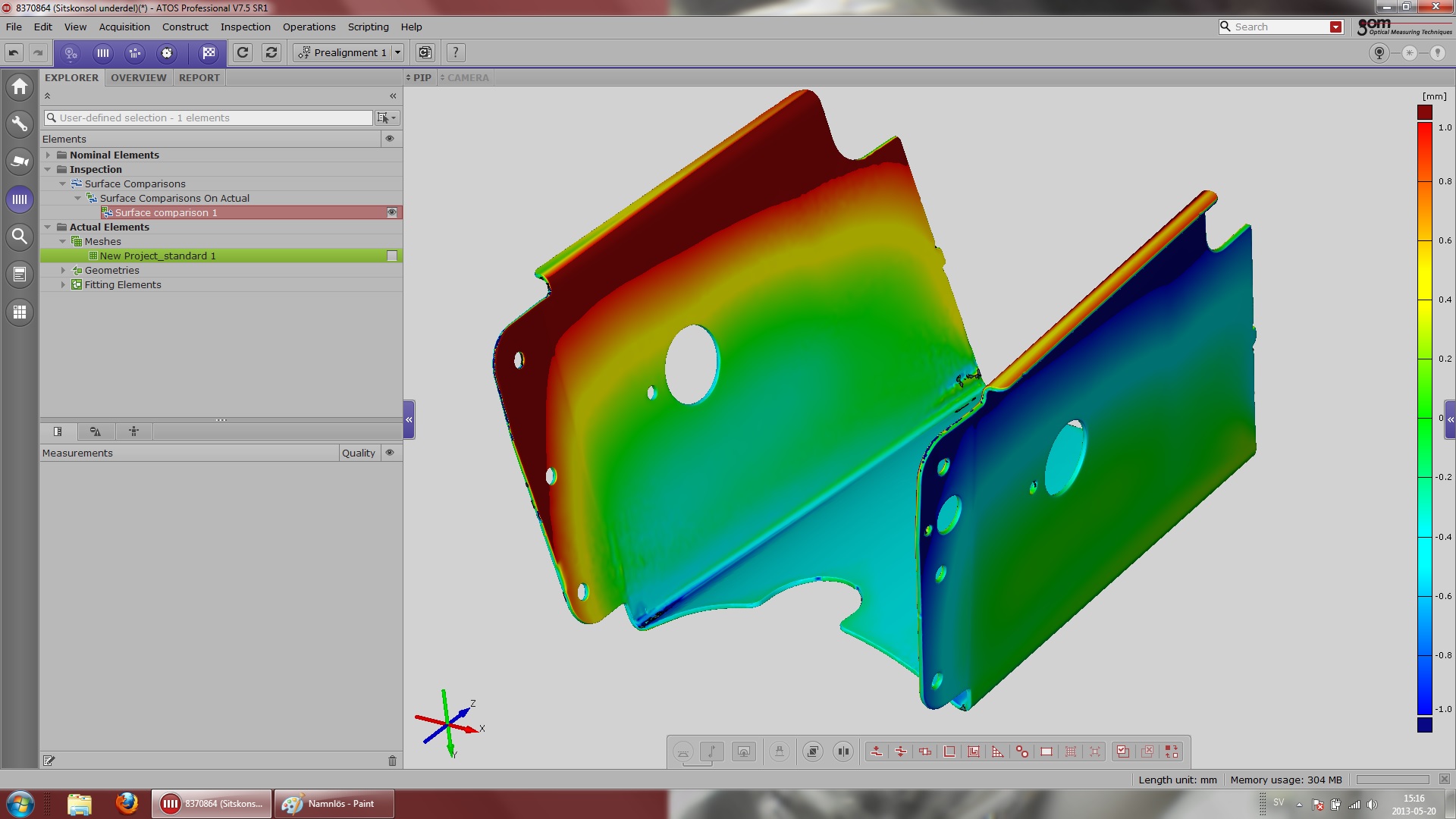Click the double-arrow refresh all button
Image resolution: width=1456 pixels, height=819 pixels.
(271, 53)
